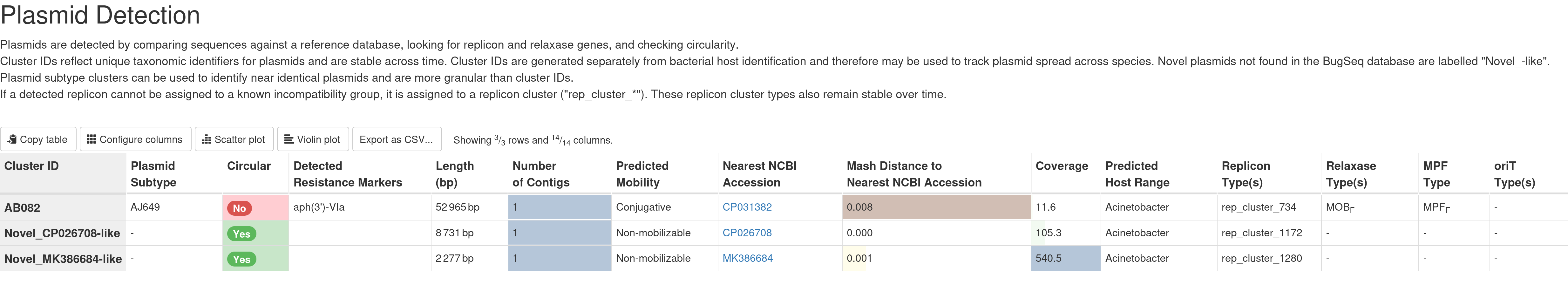Image resolution: width=1568 pixels, height=284 pixels.
Task: Sort by Coverage column header
Action: pyautogui.click(x=1062, y=166)
